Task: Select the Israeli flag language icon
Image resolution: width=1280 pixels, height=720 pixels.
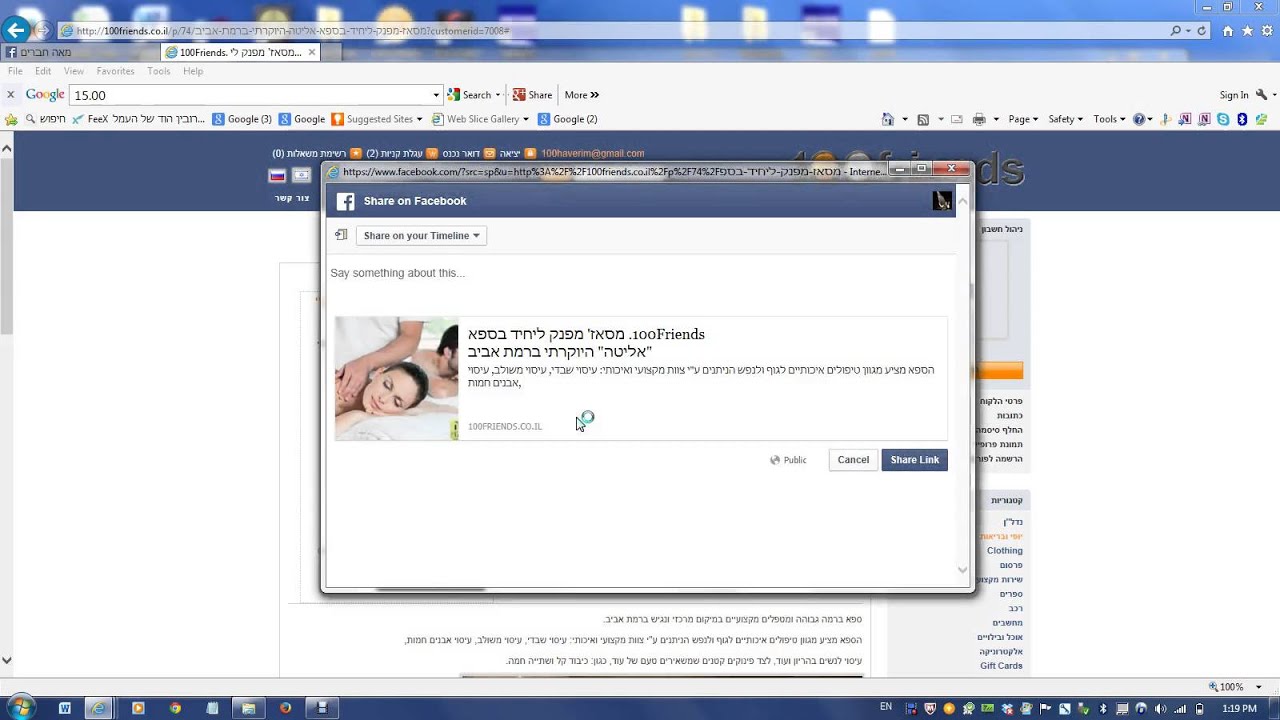Action: click(301, 175)
